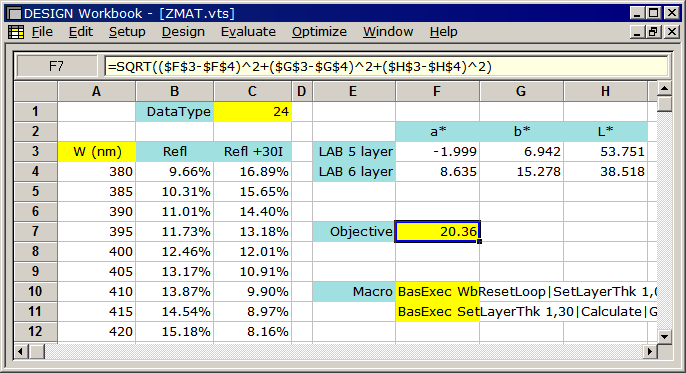Maximize the DESIGN Workbook window
The width and height of the screenshot is (686, 373).
(x=654, y=13)
